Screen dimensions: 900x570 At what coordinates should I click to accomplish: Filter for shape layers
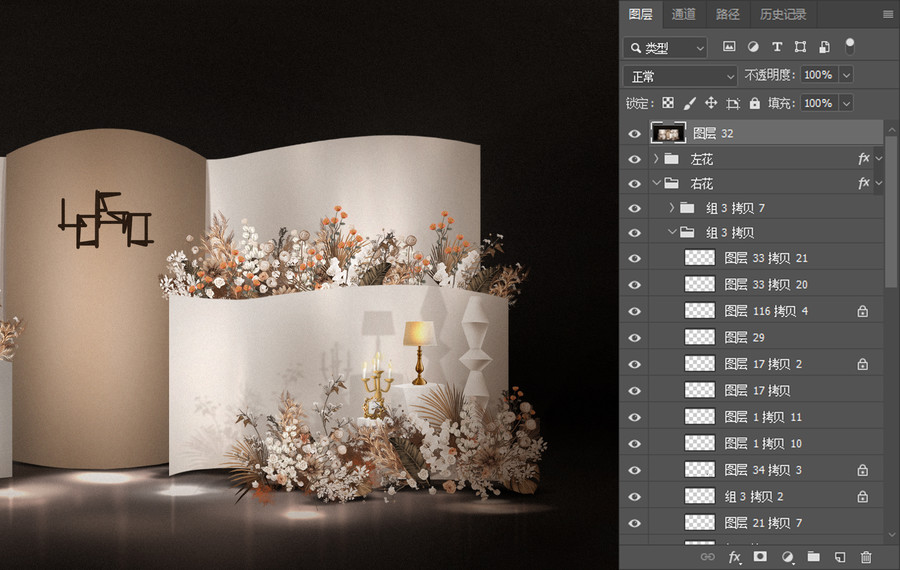click(800, 46)
